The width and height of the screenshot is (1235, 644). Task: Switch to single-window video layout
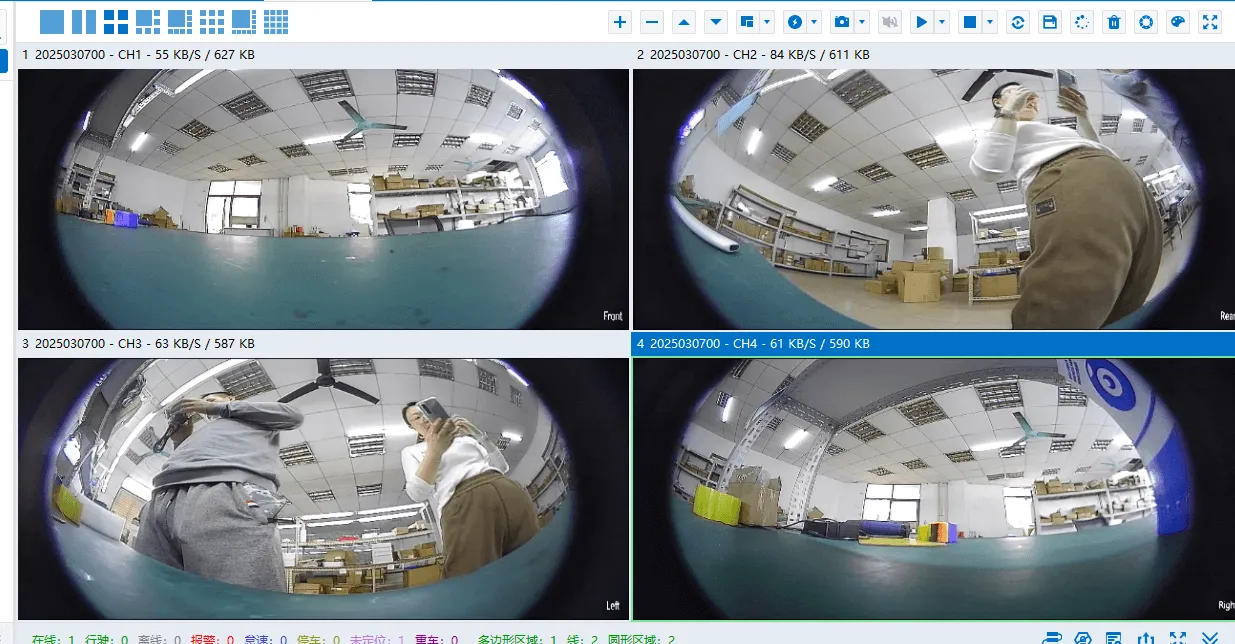click(52, 21)
